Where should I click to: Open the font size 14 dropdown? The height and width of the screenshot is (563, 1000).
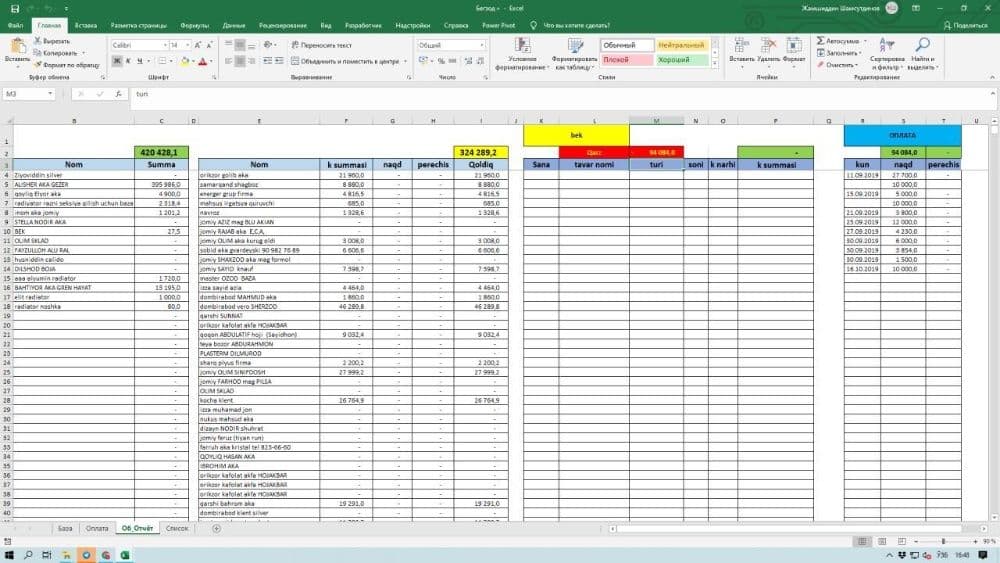tap(188, 45)
